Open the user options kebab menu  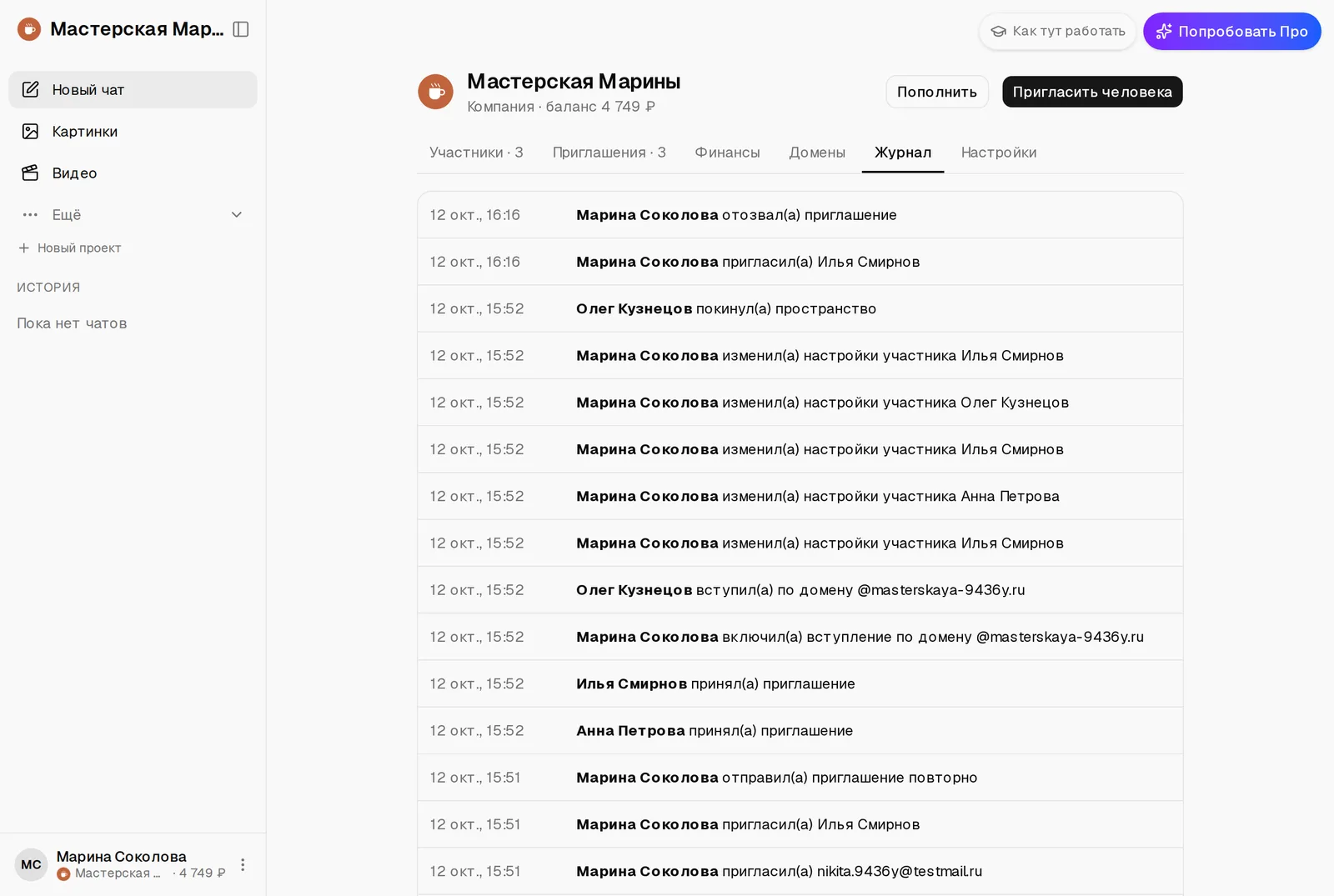[243, 864]
